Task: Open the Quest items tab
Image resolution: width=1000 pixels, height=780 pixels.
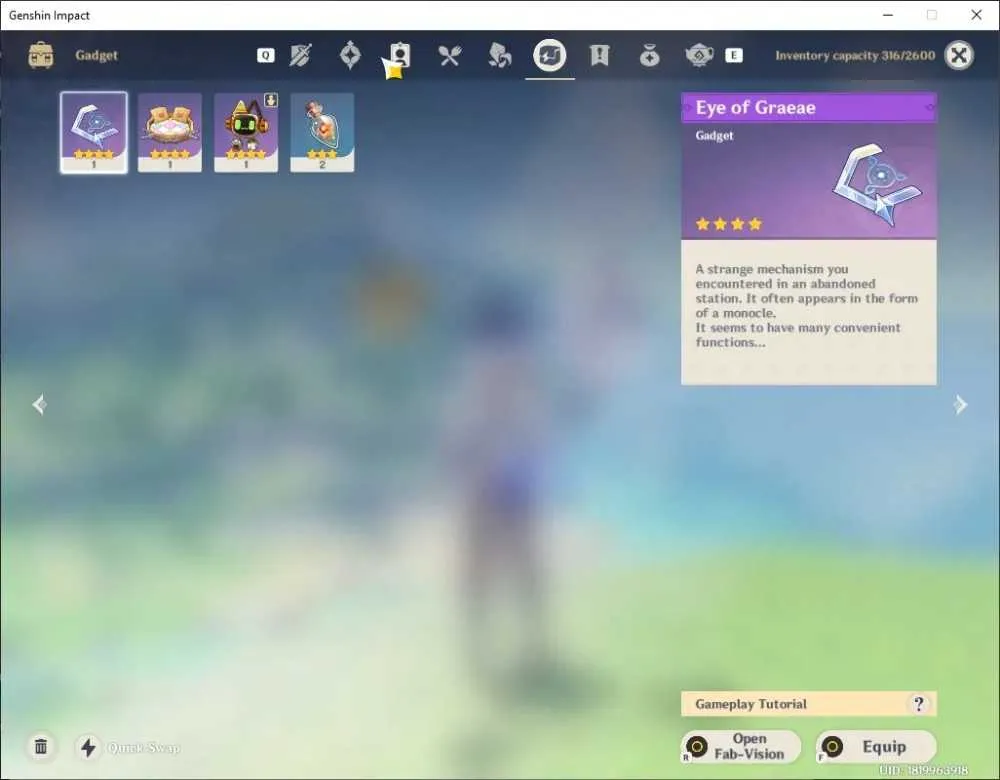Action: point(599,55)
